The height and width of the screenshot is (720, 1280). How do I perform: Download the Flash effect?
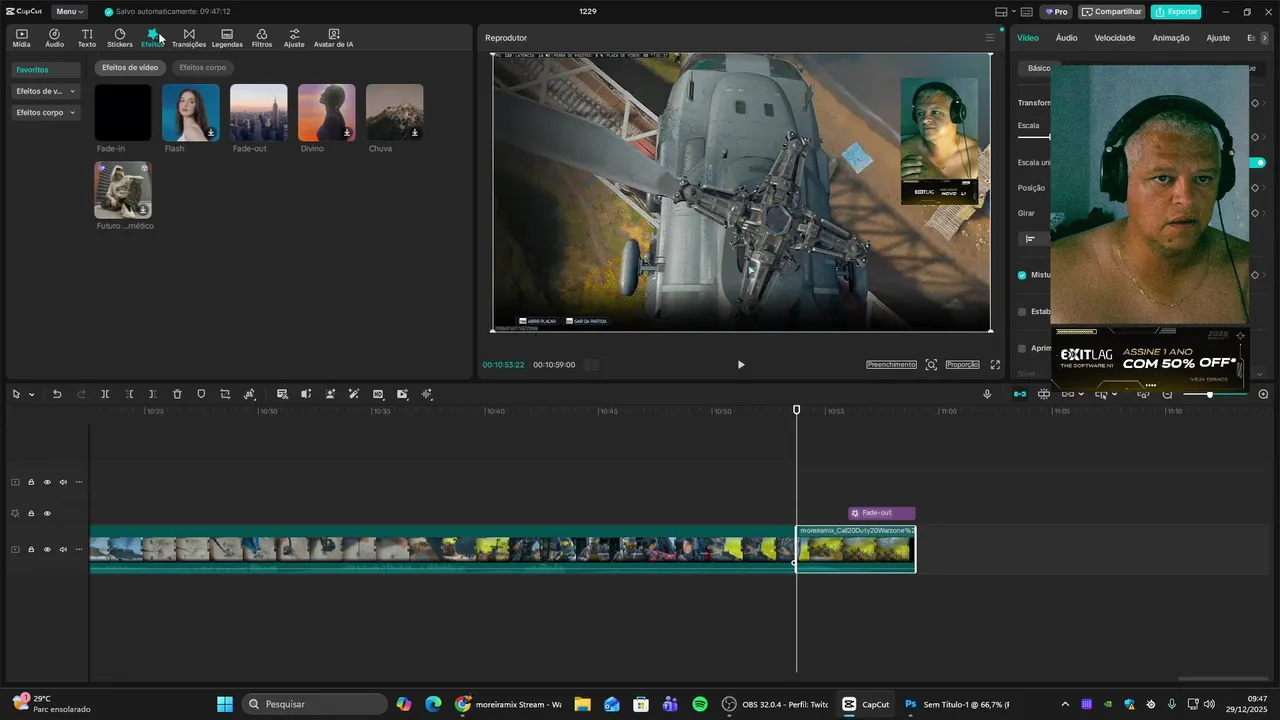[211, 133]
